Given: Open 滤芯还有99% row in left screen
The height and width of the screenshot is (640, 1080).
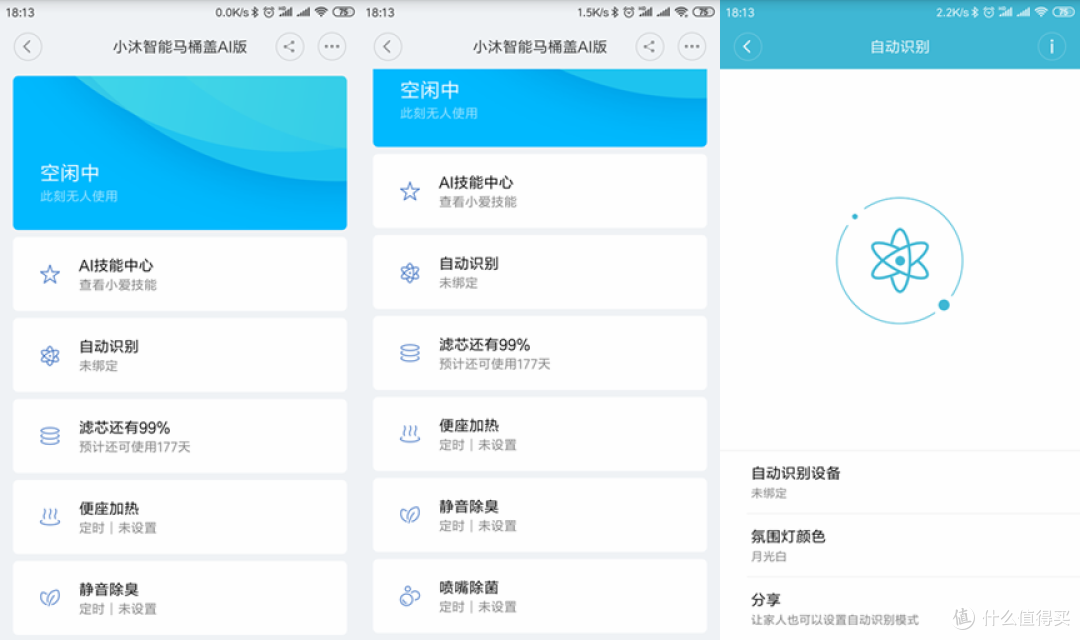Looking at the screenshot, I should (x=180, y=436).
